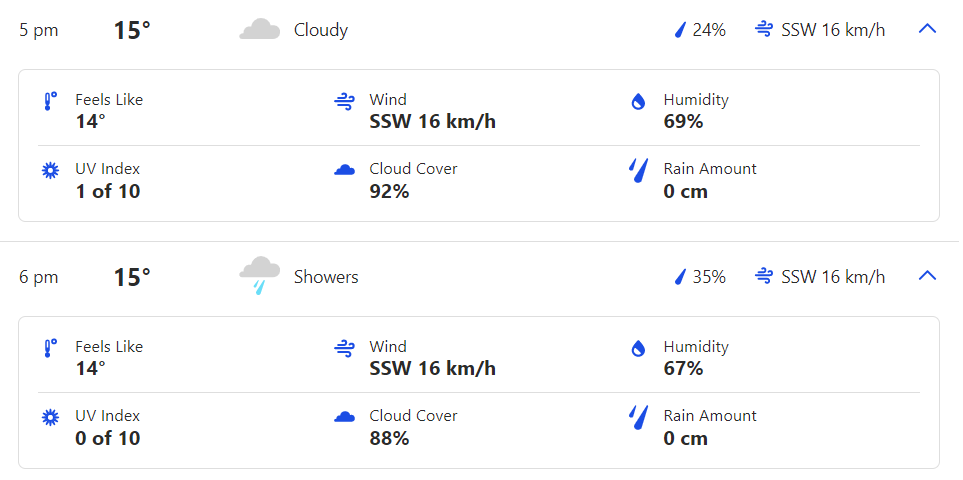Image resolution: width=963 pixels, height=480 pixels.
Task: Click the 6 pm header wind icon
Action: pyautogui.click(x=765, y=276)
